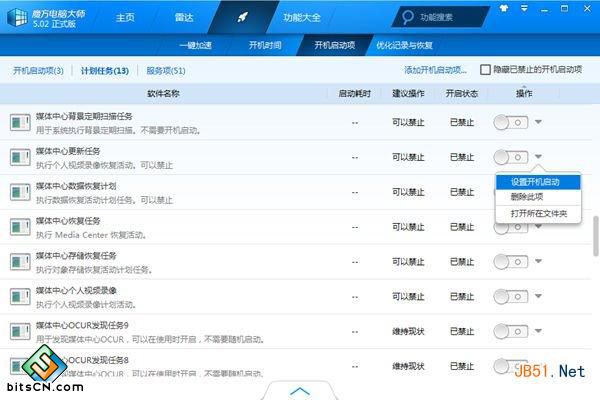Screen dimensions: 600x400
Task: Collapse options arrow for 媒体中心更新任务
Action: tap(538, 157)
